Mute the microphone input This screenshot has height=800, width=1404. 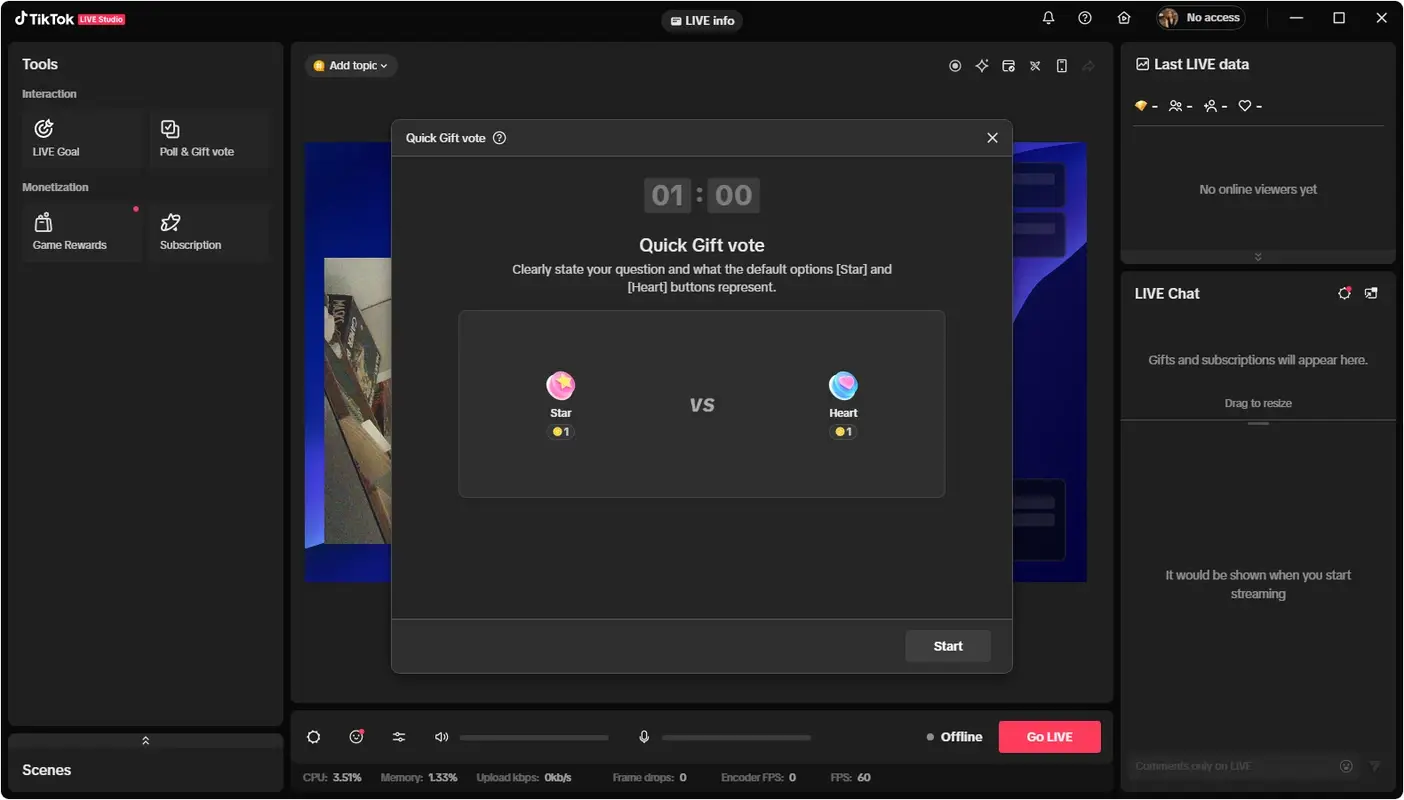644,737
